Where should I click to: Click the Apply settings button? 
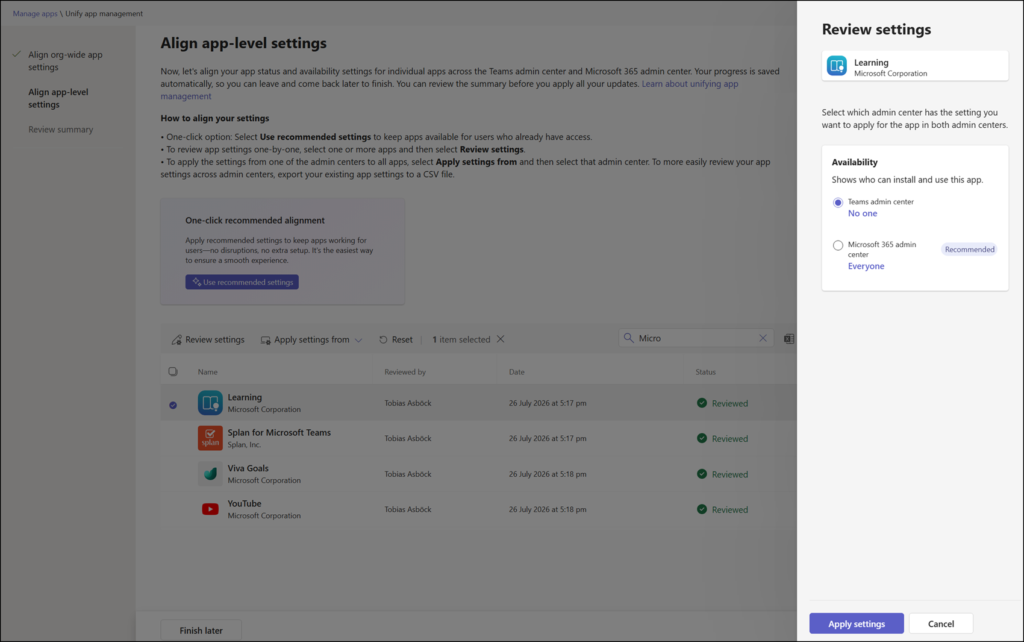856,624
